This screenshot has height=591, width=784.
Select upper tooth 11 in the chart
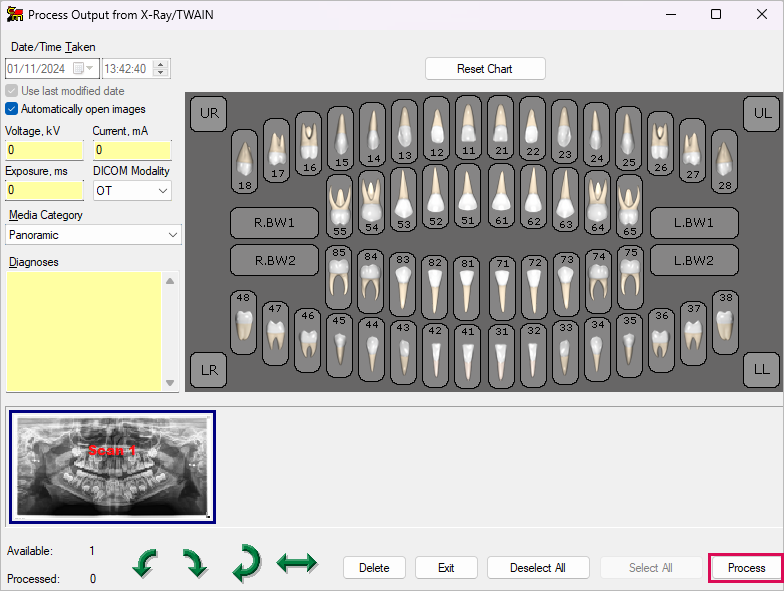tap(468, 130)
